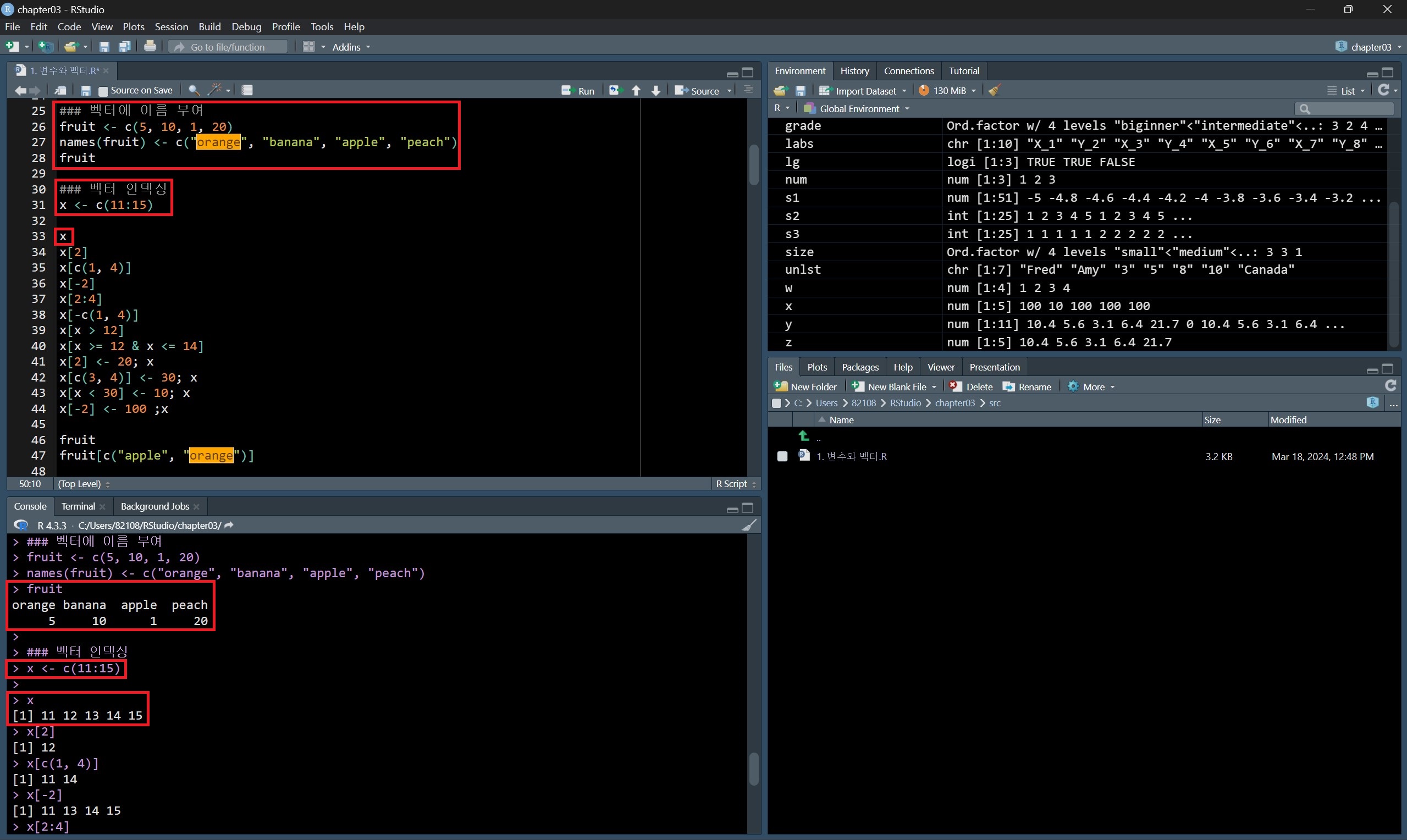Refresh the Files pane listing
The height and width of the screenshot is (840, 1407).
click(x=1390, y=386)
